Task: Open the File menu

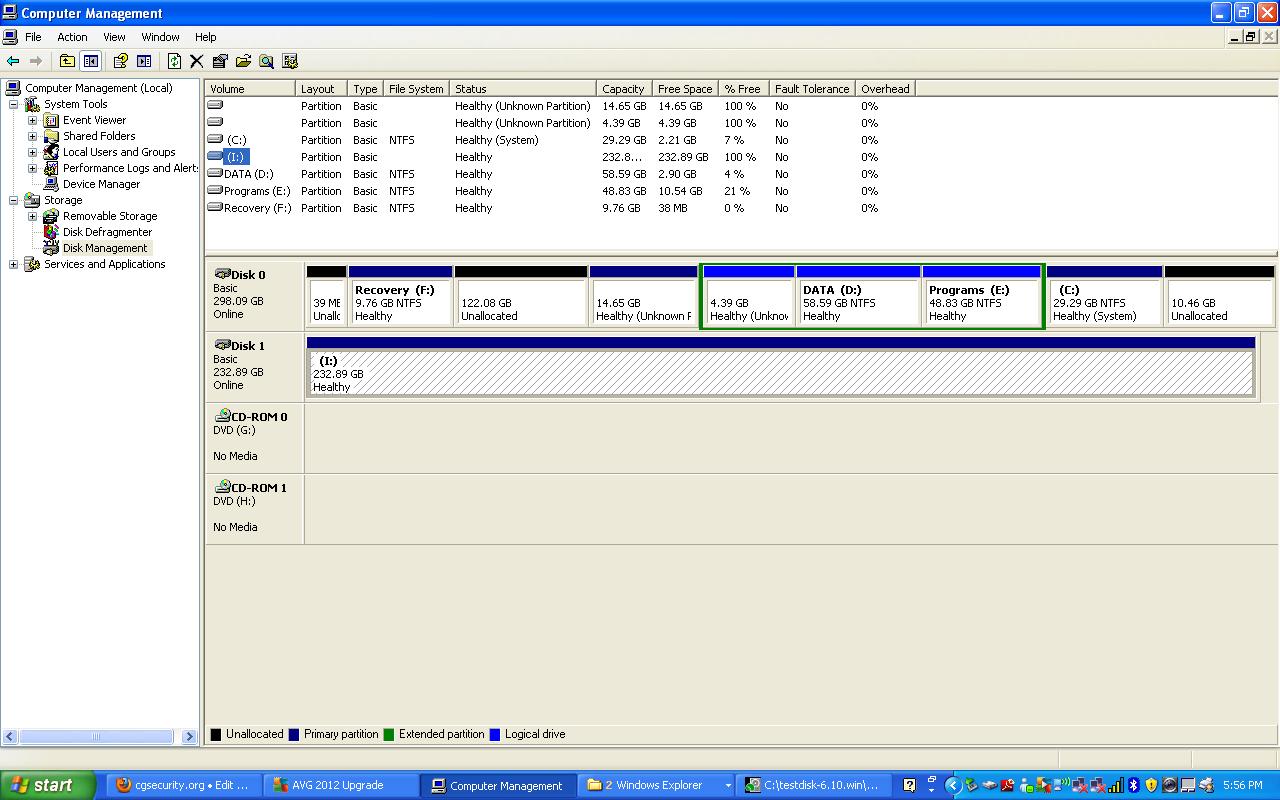Action: pos(33,37)
